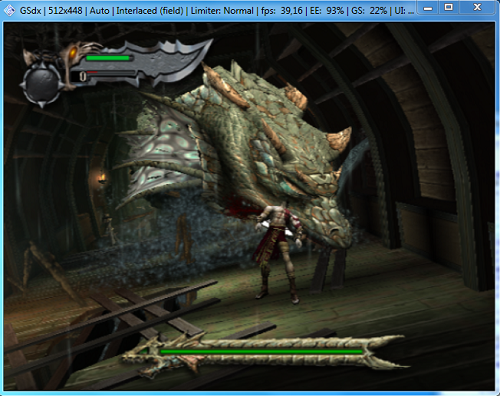This screenshot has height=396, width=500.
Task: Click the red orb counter showing 0
Action: [83, 77]
